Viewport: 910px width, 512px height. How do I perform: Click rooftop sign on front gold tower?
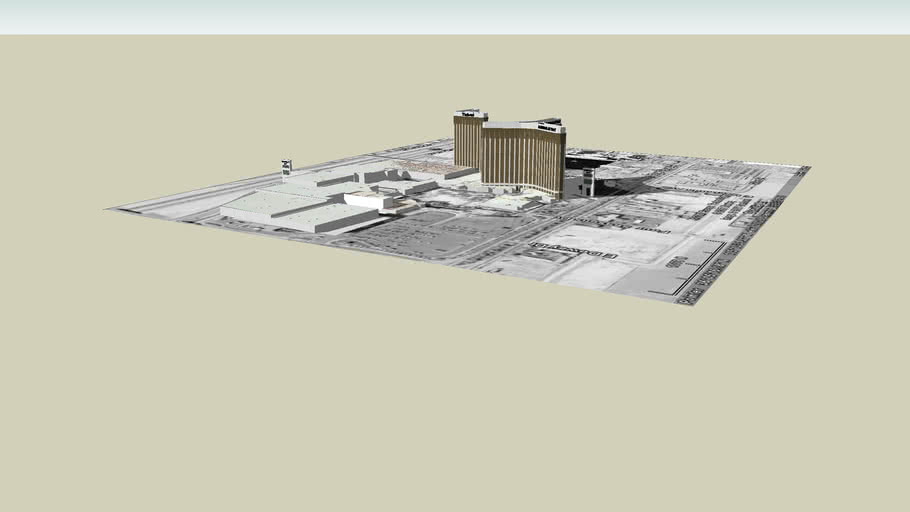click(x=549, y=124)
